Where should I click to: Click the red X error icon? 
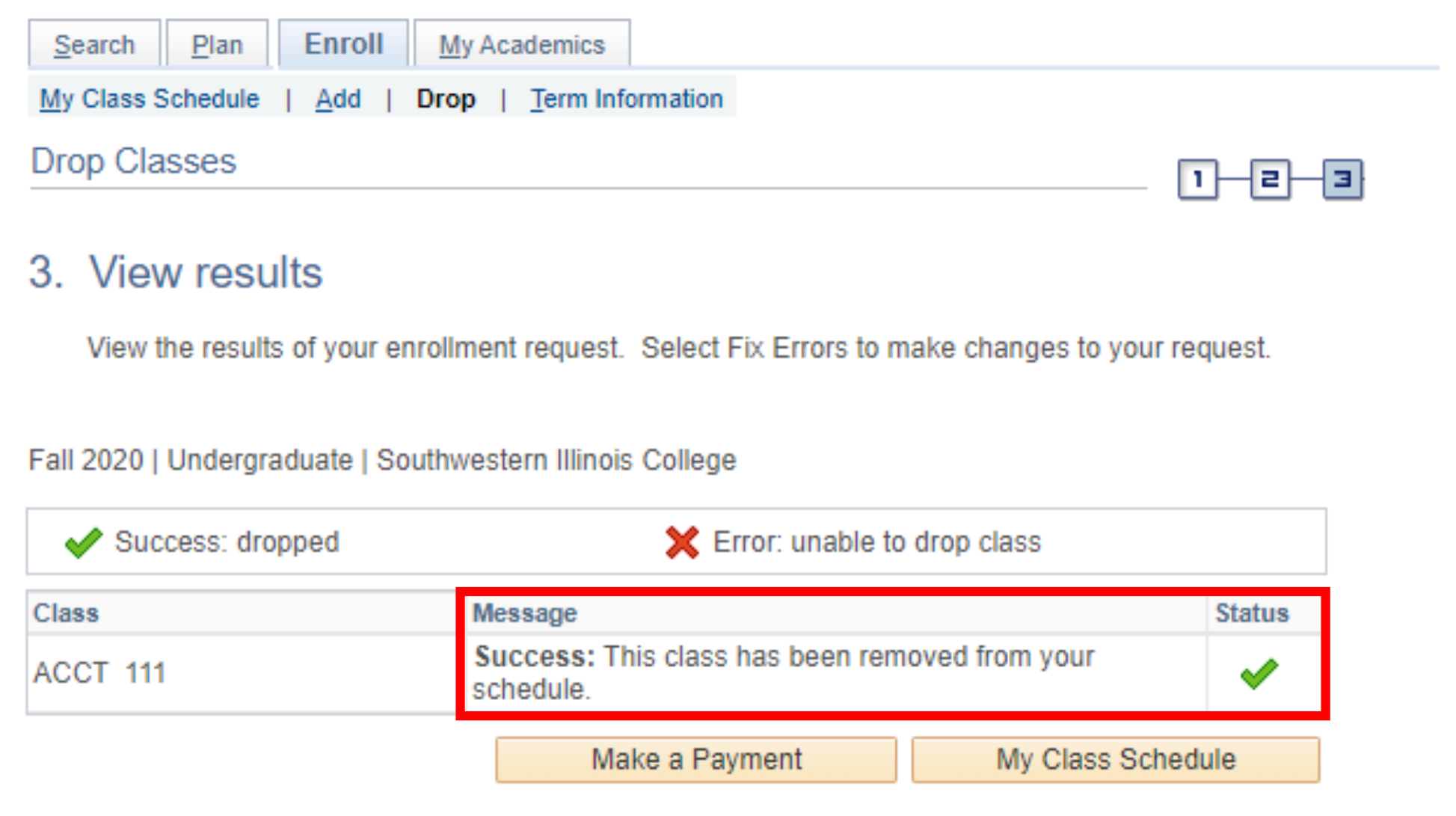pyautogui.click(x=682, y=542)
